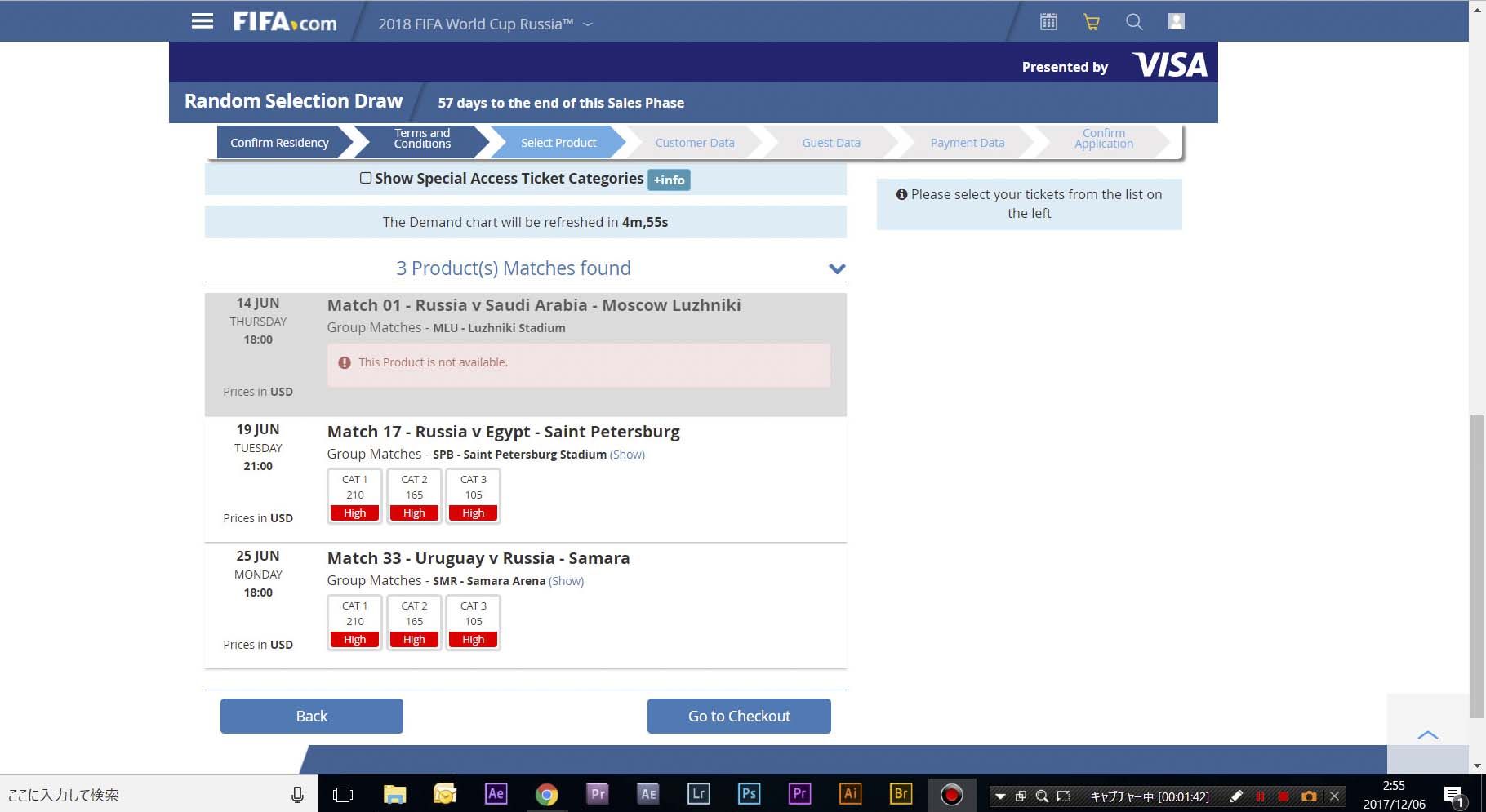Screen dimensions: 1486x812
Task: Open the match calendar icon
Action: click(x=1048, y=22)
